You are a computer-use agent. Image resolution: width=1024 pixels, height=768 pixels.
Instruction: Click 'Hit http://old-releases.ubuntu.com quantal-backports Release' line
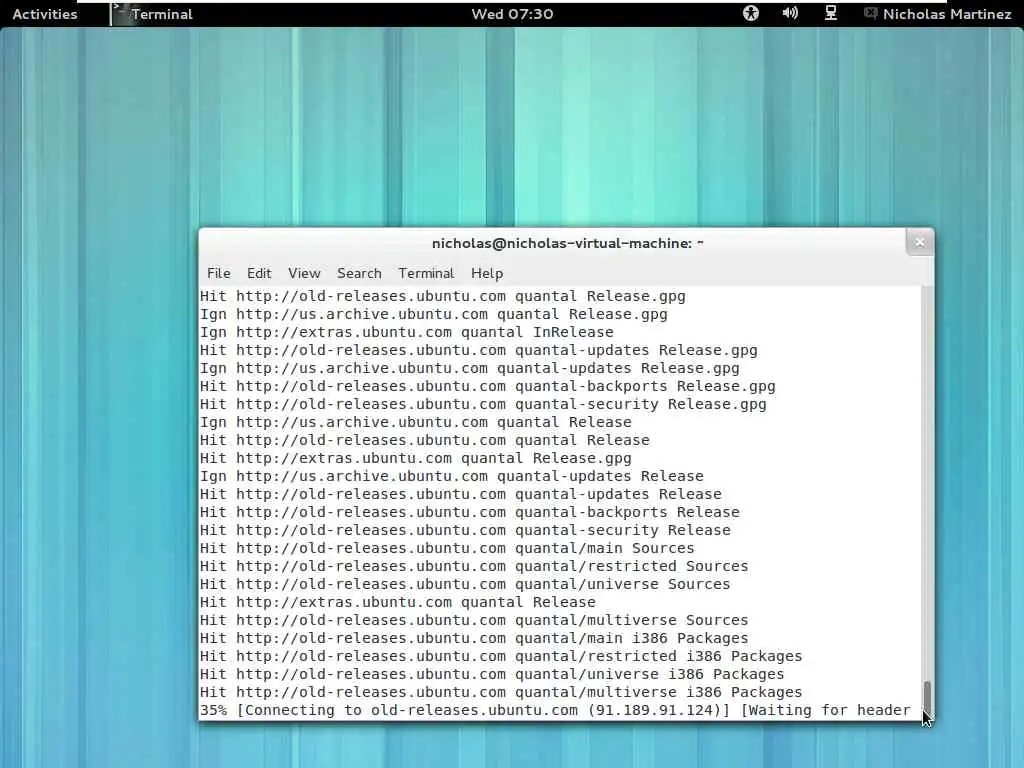click(470, 513)
